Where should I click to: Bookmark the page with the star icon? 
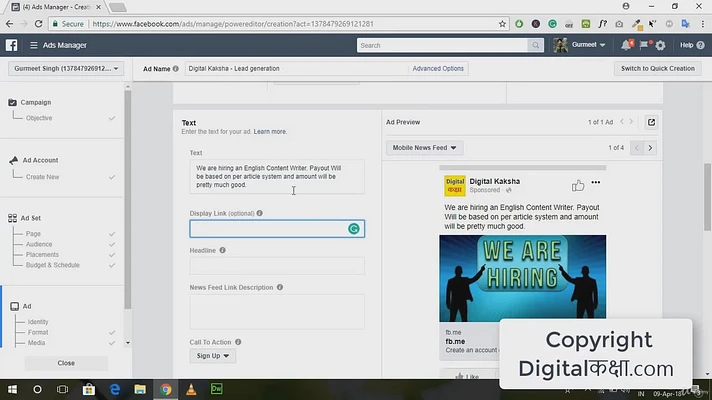[x=502, y=24]
